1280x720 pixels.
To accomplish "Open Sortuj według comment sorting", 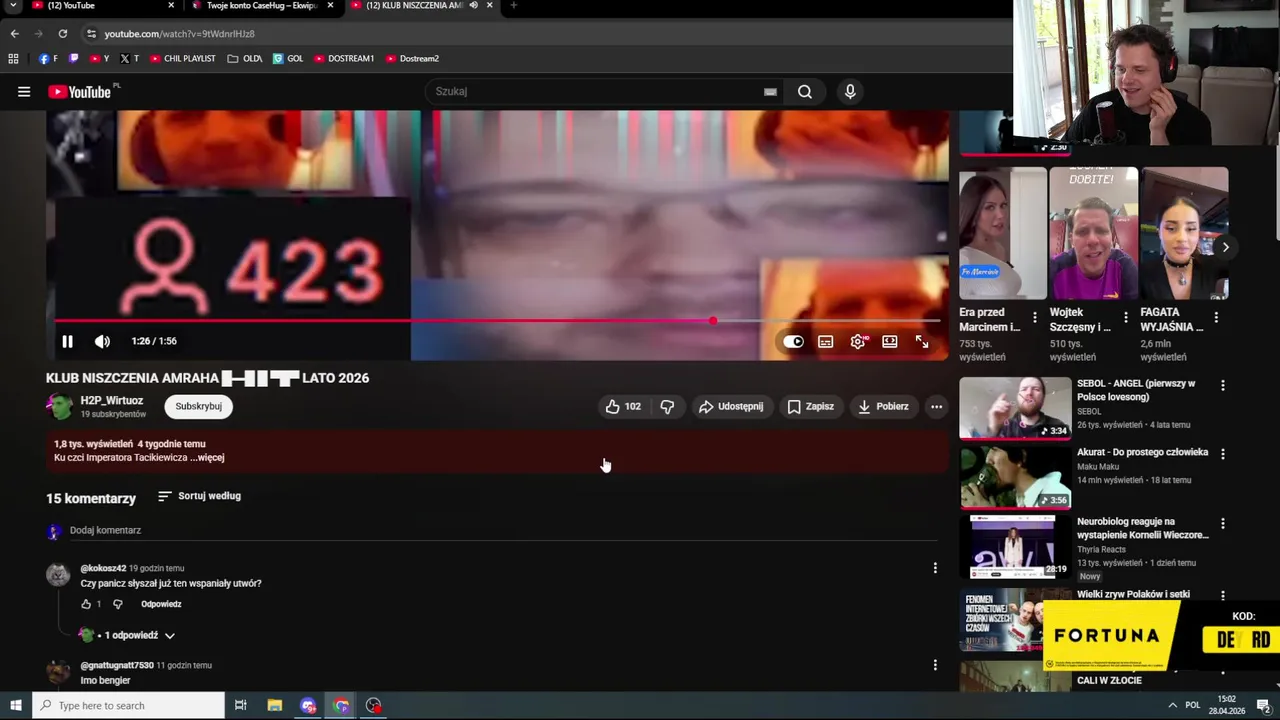I will [x=200, y=496].
